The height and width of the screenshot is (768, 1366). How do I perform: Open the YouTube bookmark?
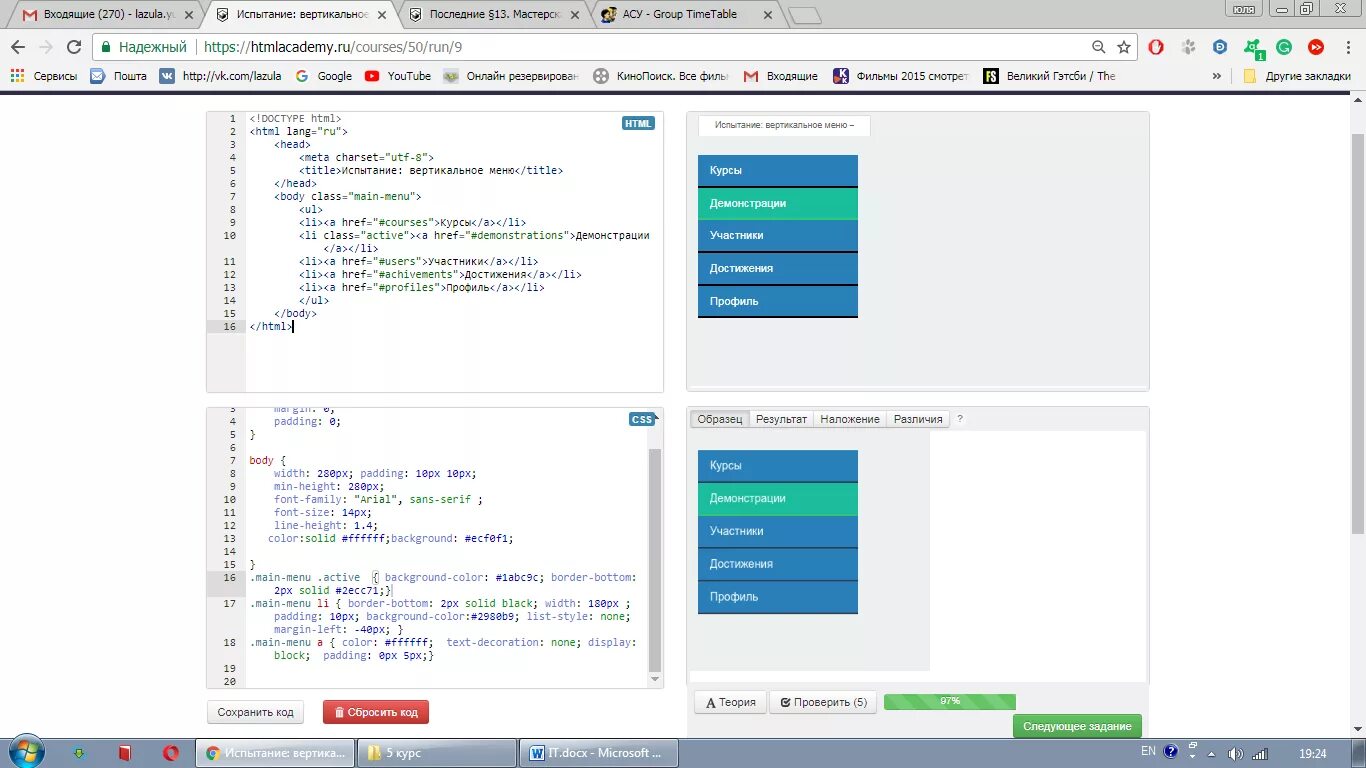click(x=398, y=76)
